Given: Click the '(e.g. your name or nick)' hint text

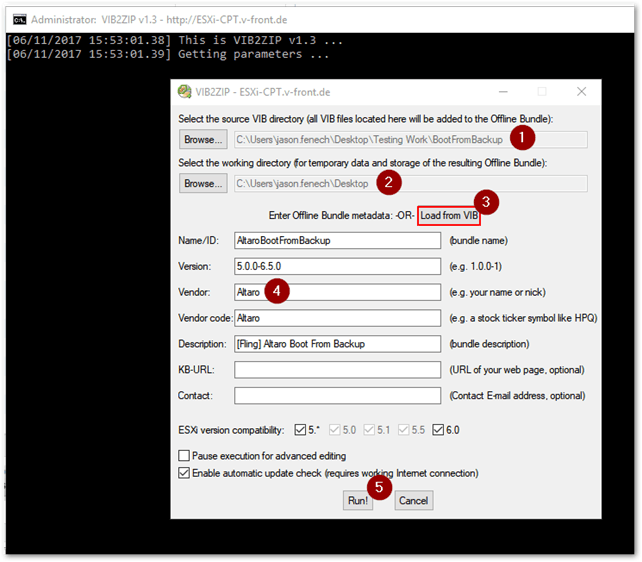Looking at the screenshot, I should (497, 292).
